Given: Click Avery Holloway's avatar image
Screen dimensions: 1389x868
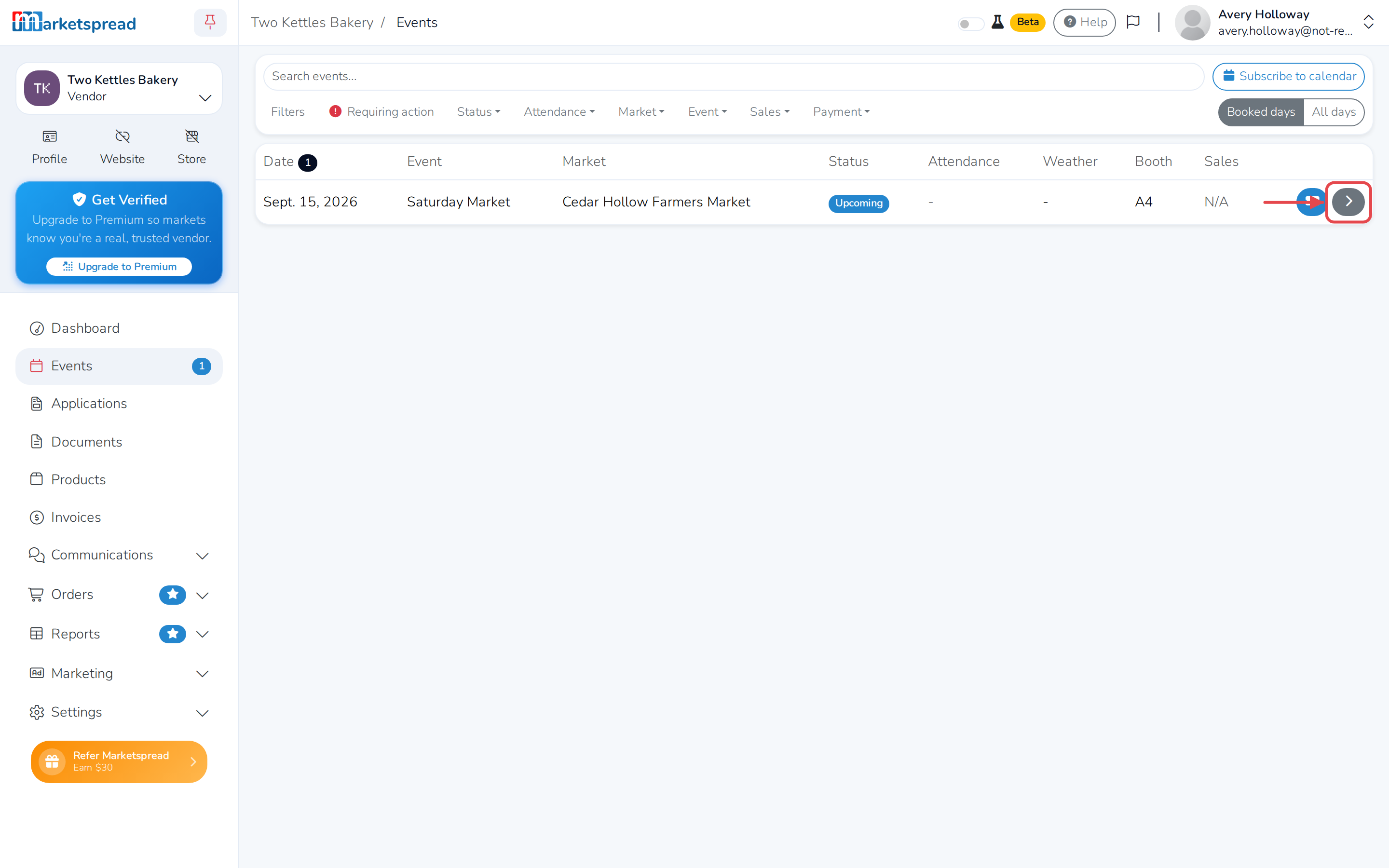Looking at the screenshot, I should coord(1192,22).
